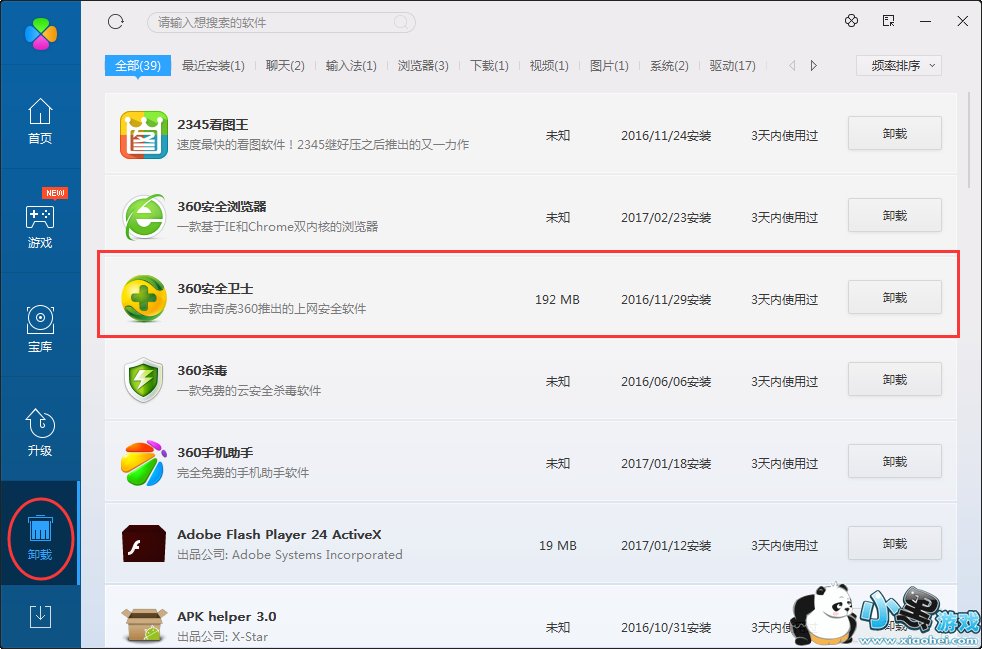Open the 频率排序 sort dropdown
982x649 pixels.
click(x=899, y=65)
